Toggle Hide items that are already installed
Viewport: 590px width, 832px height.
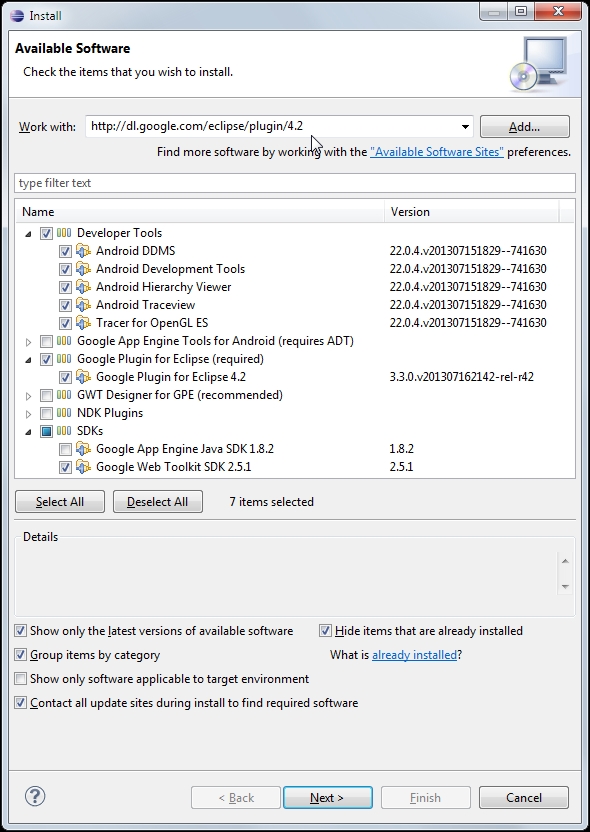click(x=325, y=630)
